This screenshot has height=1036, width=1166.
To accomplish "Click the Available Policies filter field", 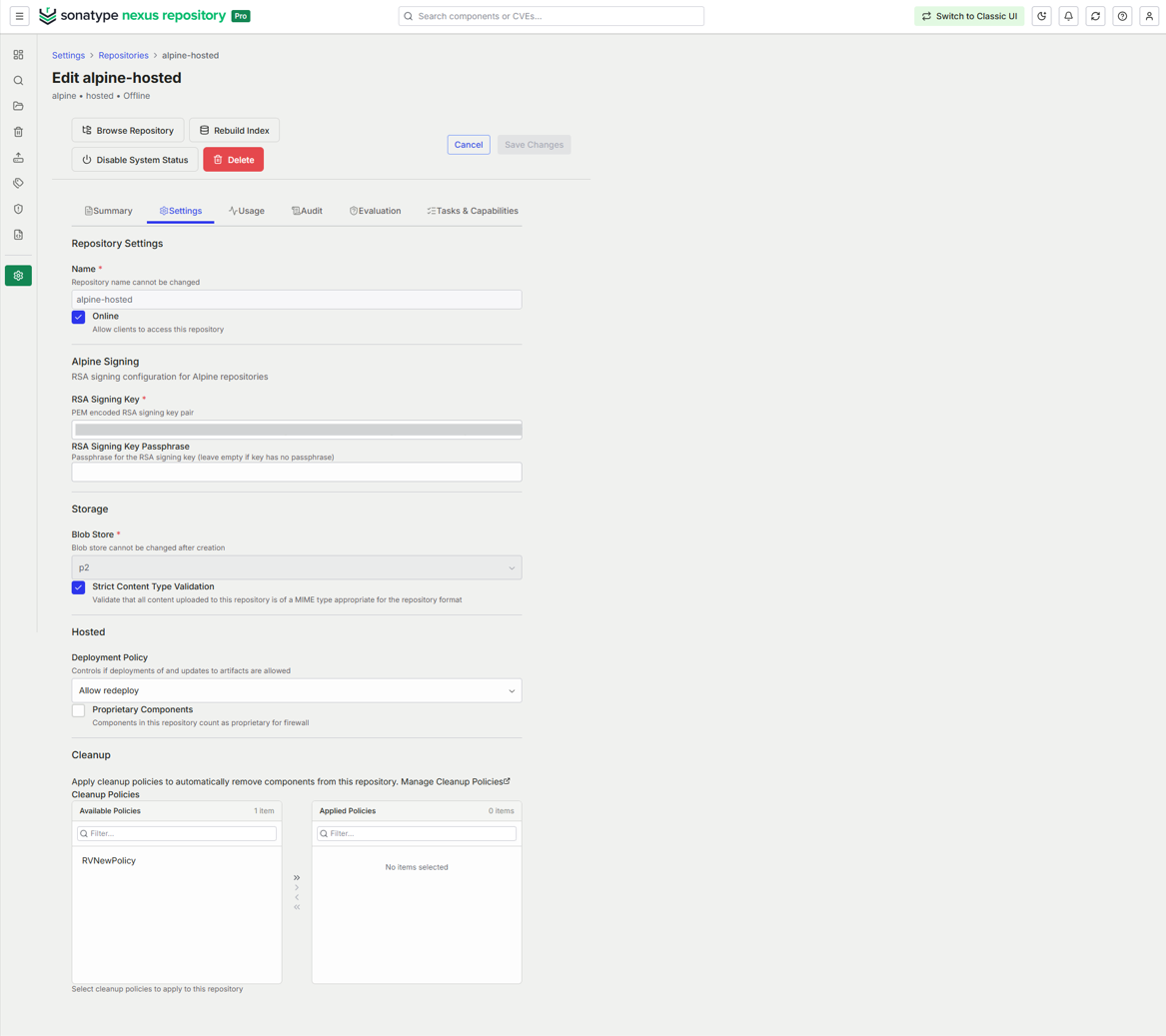I will click(x=177, y=834).
